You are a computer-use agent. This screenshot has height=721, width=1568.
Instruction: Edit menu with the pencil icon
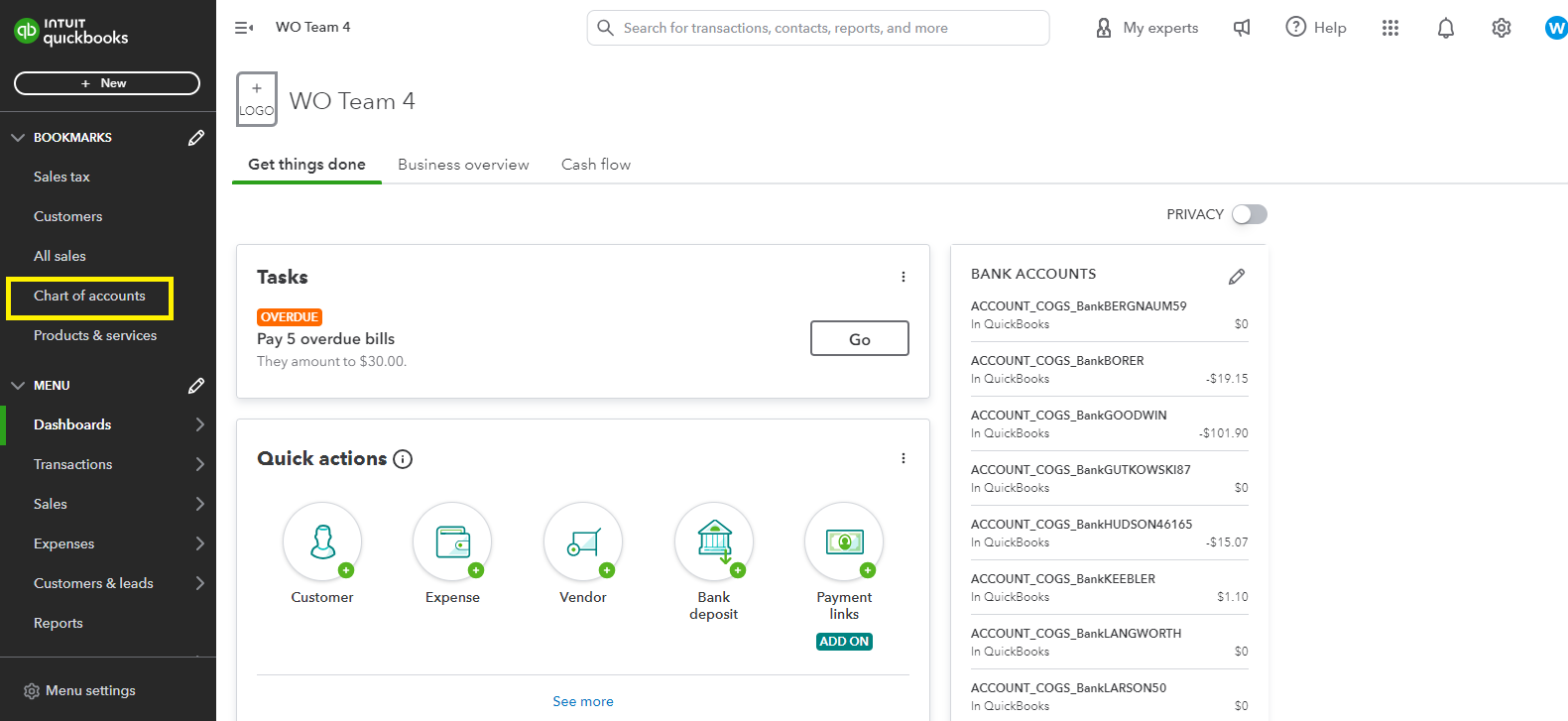pos(196,386)
